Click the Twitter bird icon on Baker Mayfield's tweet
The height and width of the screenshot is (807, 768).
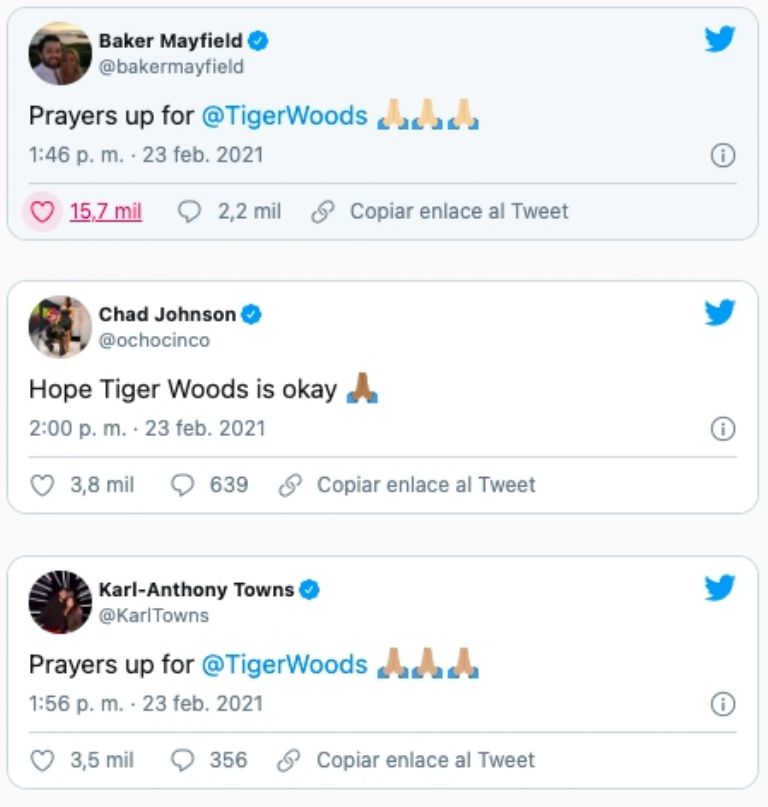[x=720, y=40]
